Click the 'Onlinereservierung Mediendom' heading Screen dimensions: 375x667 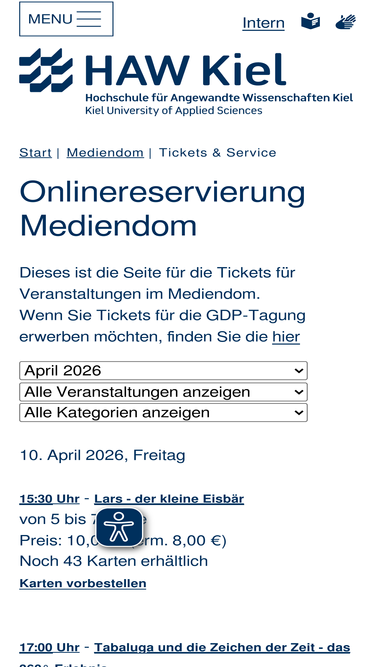(x=162, y=208)
